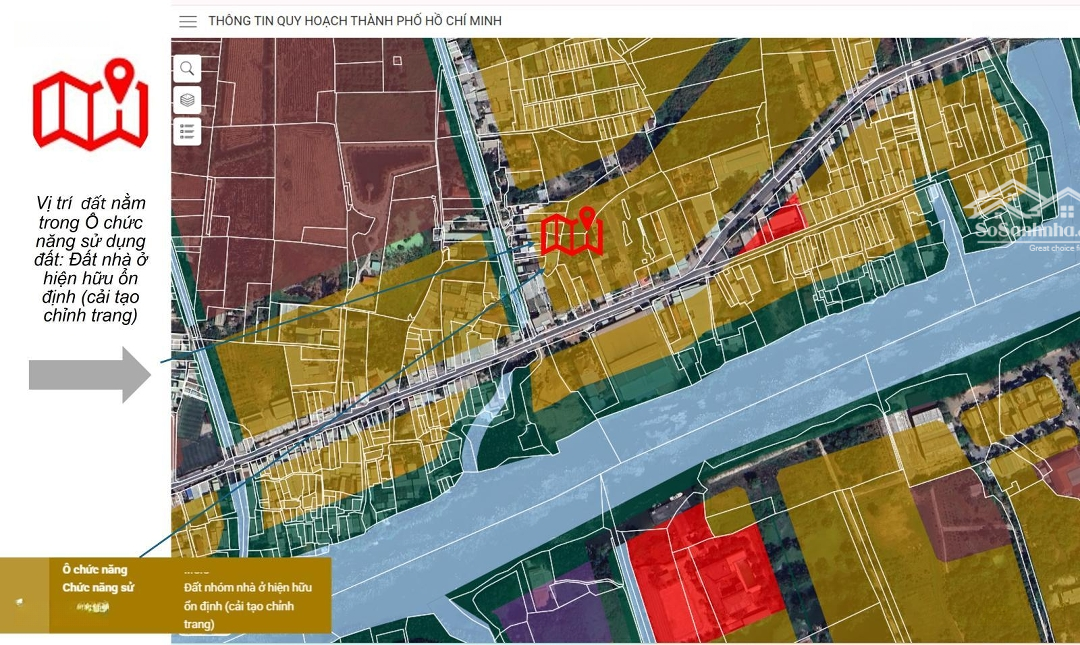Select the 'Chức năng sử' popup label
Screen dimensions: 1080x645
tap(98, 588)
